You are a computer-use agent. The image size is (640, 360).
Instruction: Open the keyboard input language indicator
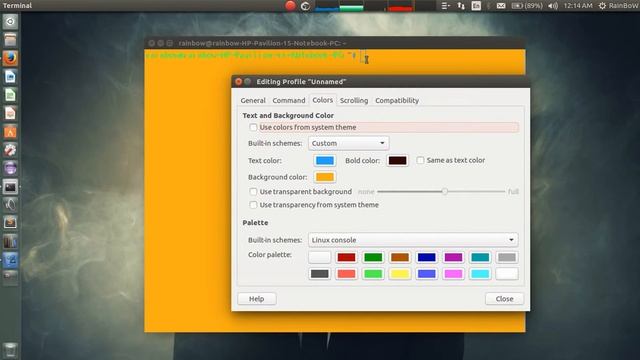[476, 6]
